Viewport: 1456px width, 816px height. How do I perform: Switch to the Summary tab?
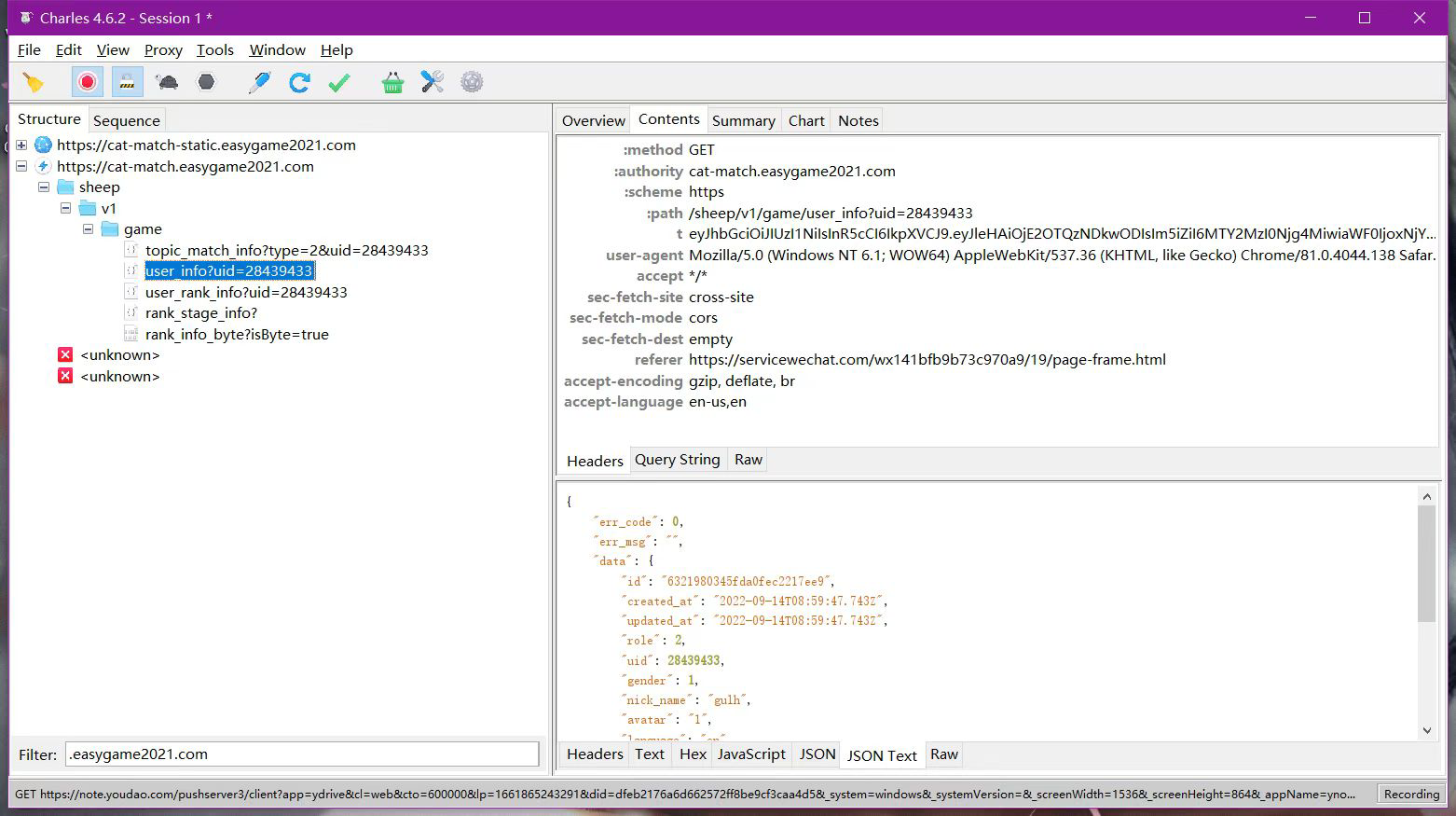click(744, 120)
